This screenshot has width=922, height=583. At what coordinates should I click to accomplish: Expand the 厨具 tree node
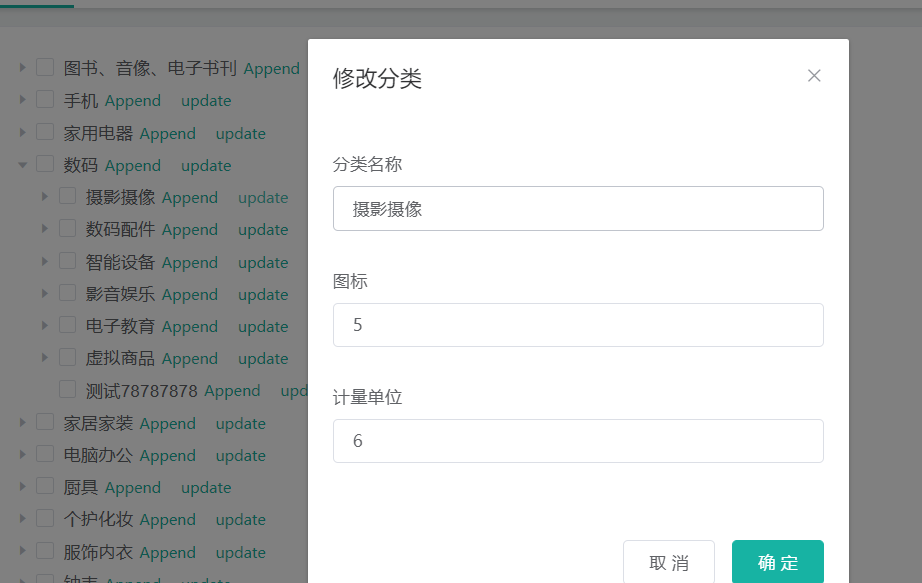pos(22,486)
